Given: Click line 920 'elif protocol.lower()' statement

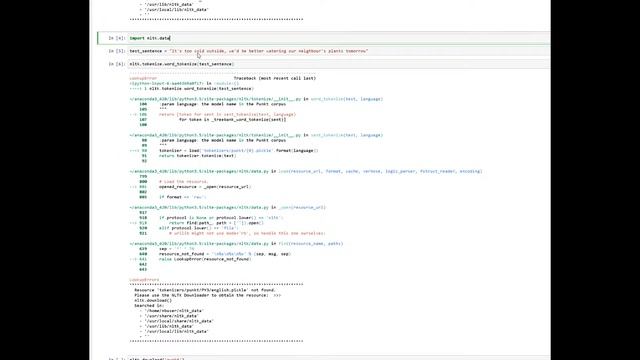Looking at the screenshot, I should (x=199, y=228).
